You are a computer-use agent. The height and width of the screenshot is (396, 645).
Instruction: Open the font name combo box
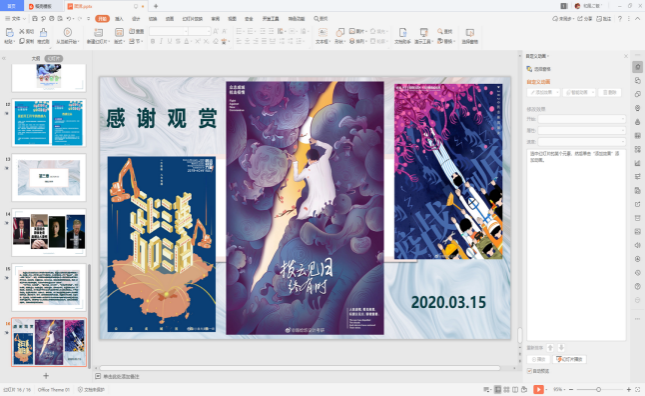(169, 31)
